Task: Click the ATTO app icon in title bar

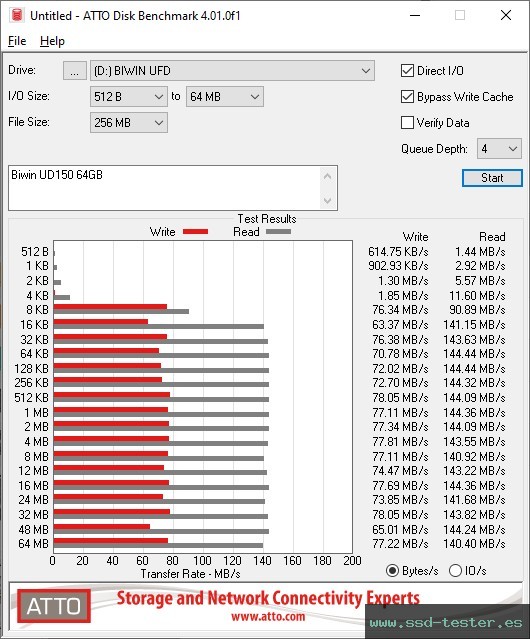Action: coord(17,15)
